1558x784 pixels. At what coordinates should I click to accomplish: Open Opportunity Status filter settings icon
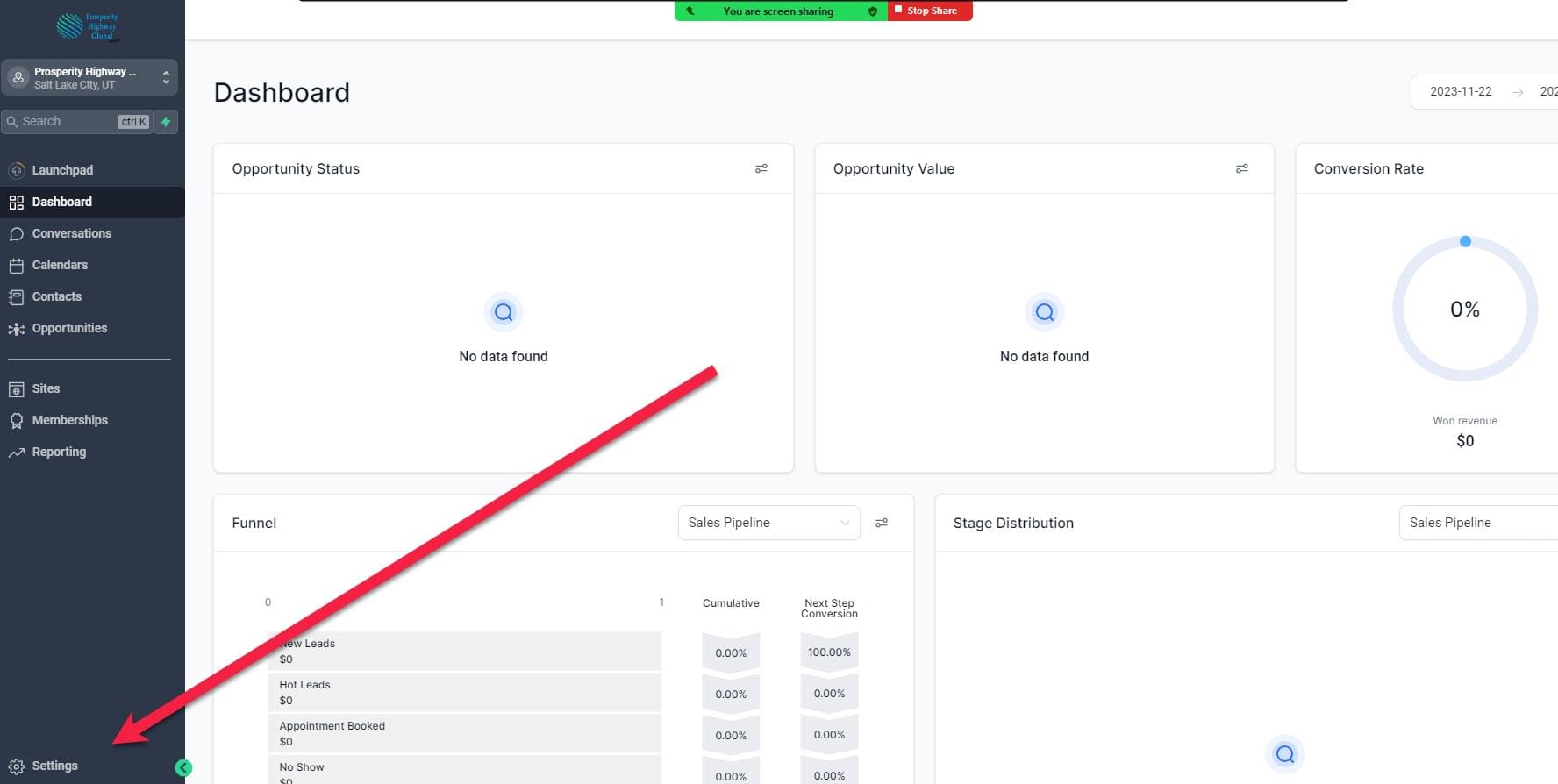pyautogui.click(x=761, y=168)
